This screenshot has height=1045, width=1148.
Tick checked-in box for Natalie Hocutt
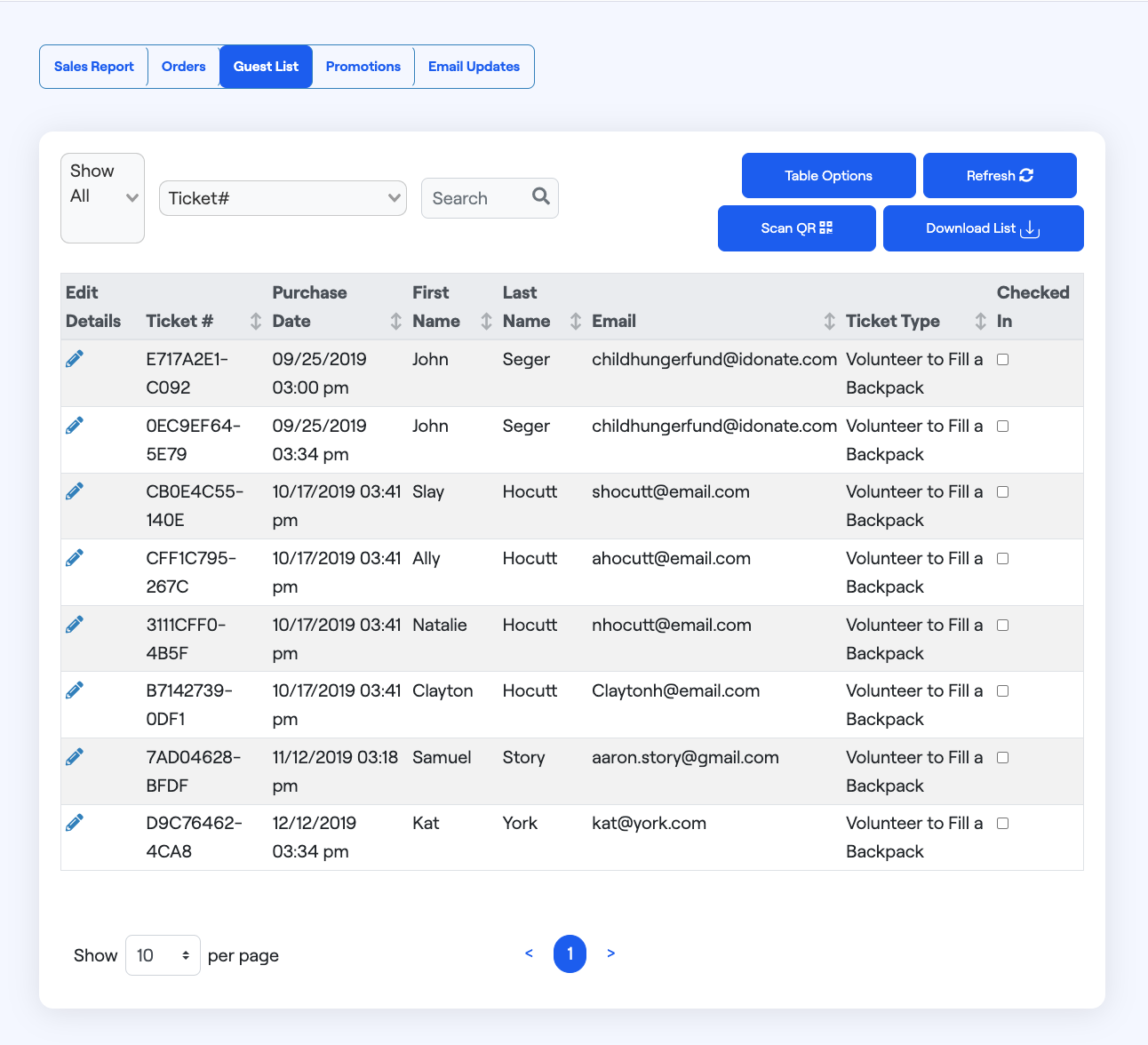point(1002,626)
